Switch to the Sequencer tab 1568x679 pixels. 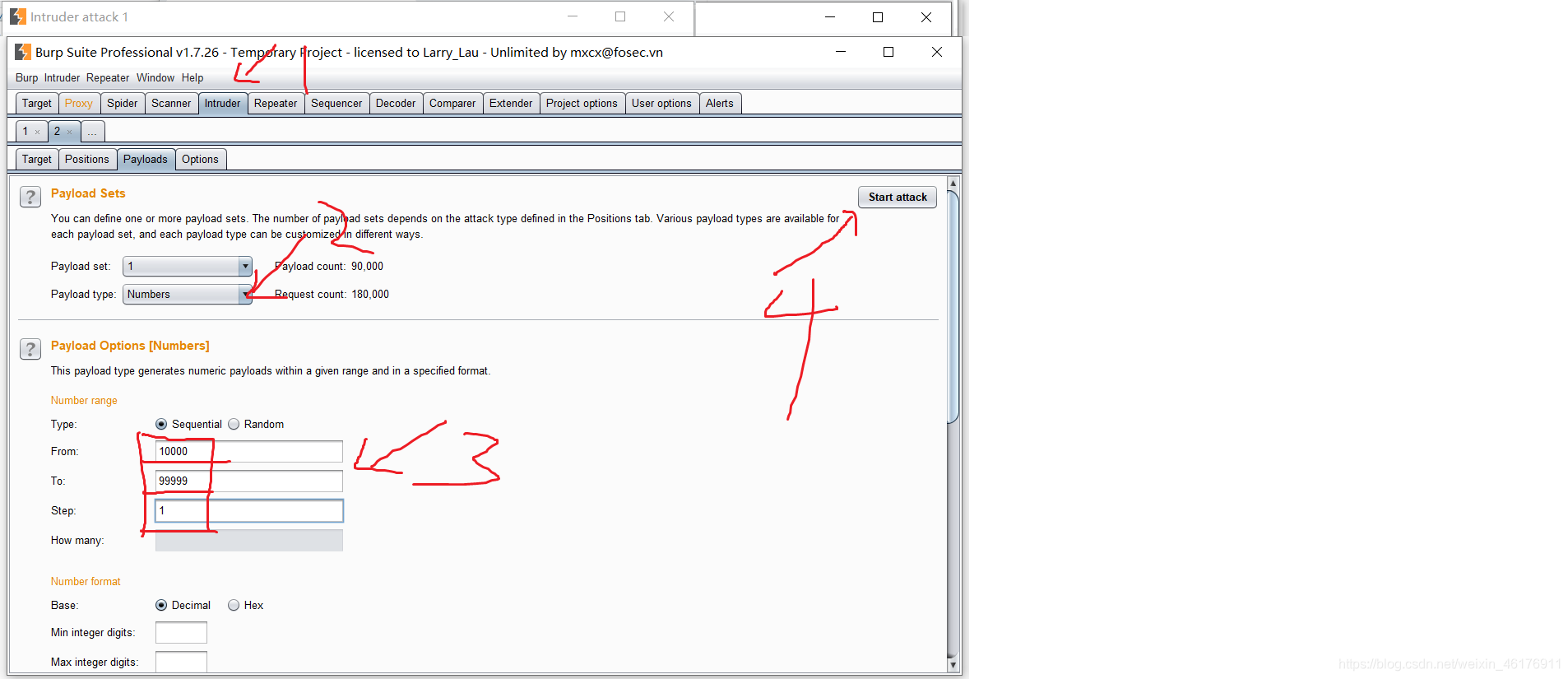(336, 103)
